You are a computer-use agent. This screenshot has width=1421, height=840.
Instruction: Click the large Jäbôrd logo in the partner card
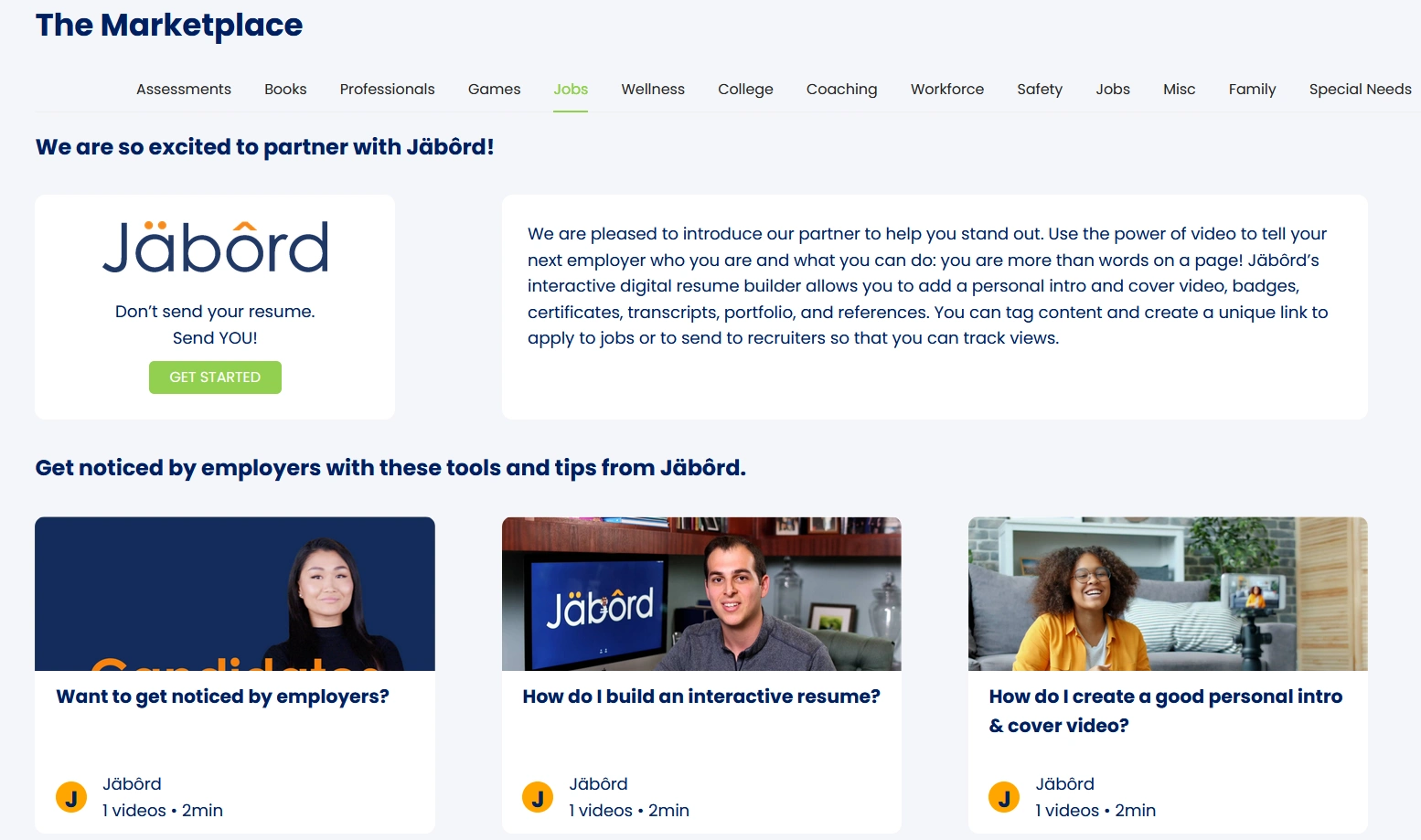(215, 248)
